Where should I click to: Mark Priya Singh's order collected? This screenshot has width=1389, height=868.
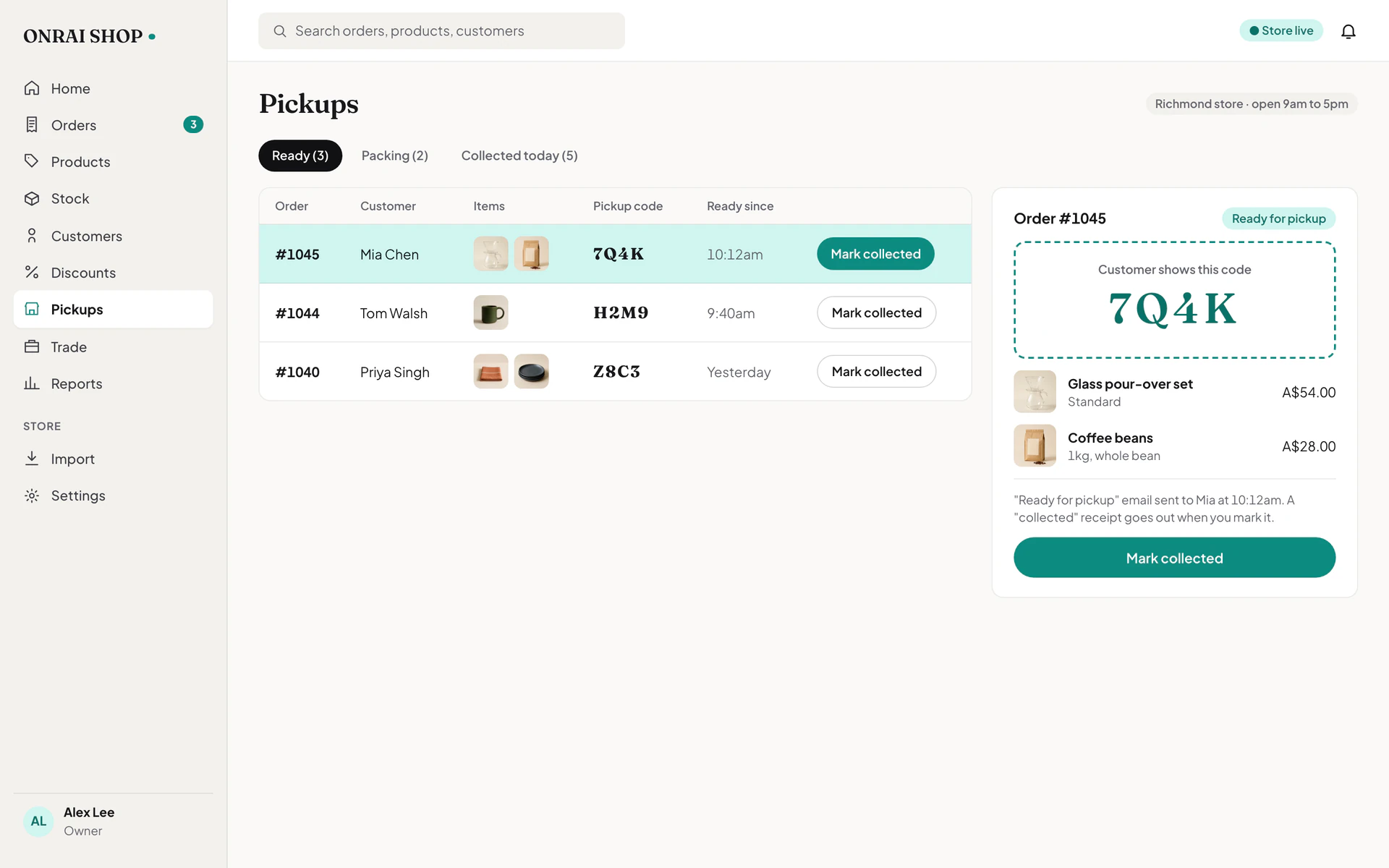(x=877, y=371)
